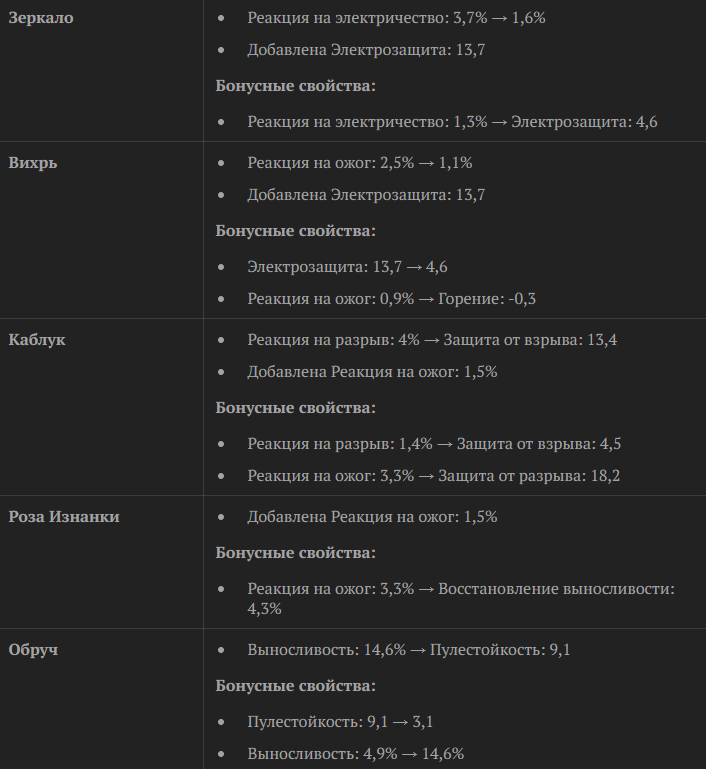706x769 pixels.
Task: Select "Добавлена Электрозащита: 13,7" in the Вихрь row
Action: [366, 195]
